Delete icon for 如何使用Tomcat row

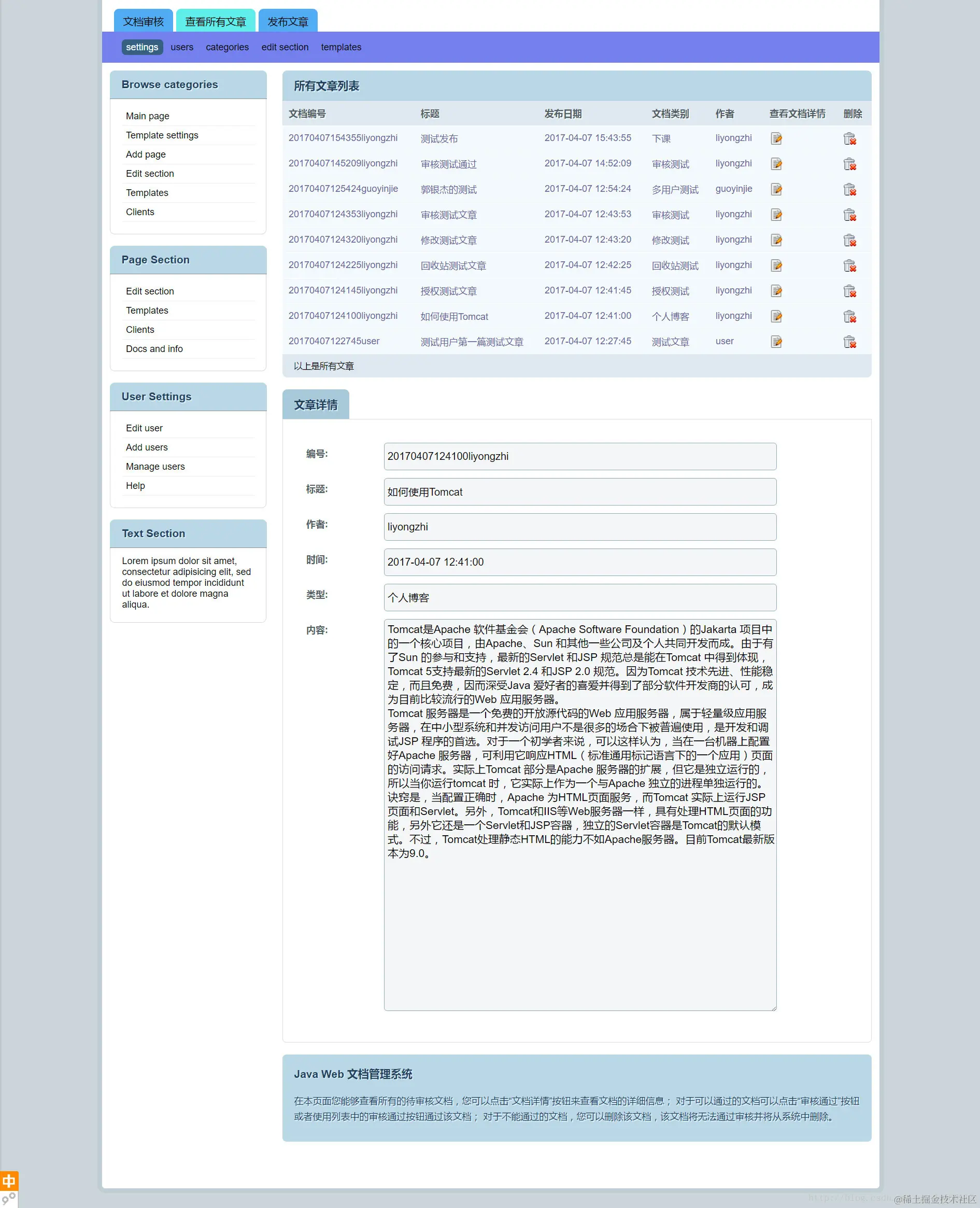(x=849, y=316)
